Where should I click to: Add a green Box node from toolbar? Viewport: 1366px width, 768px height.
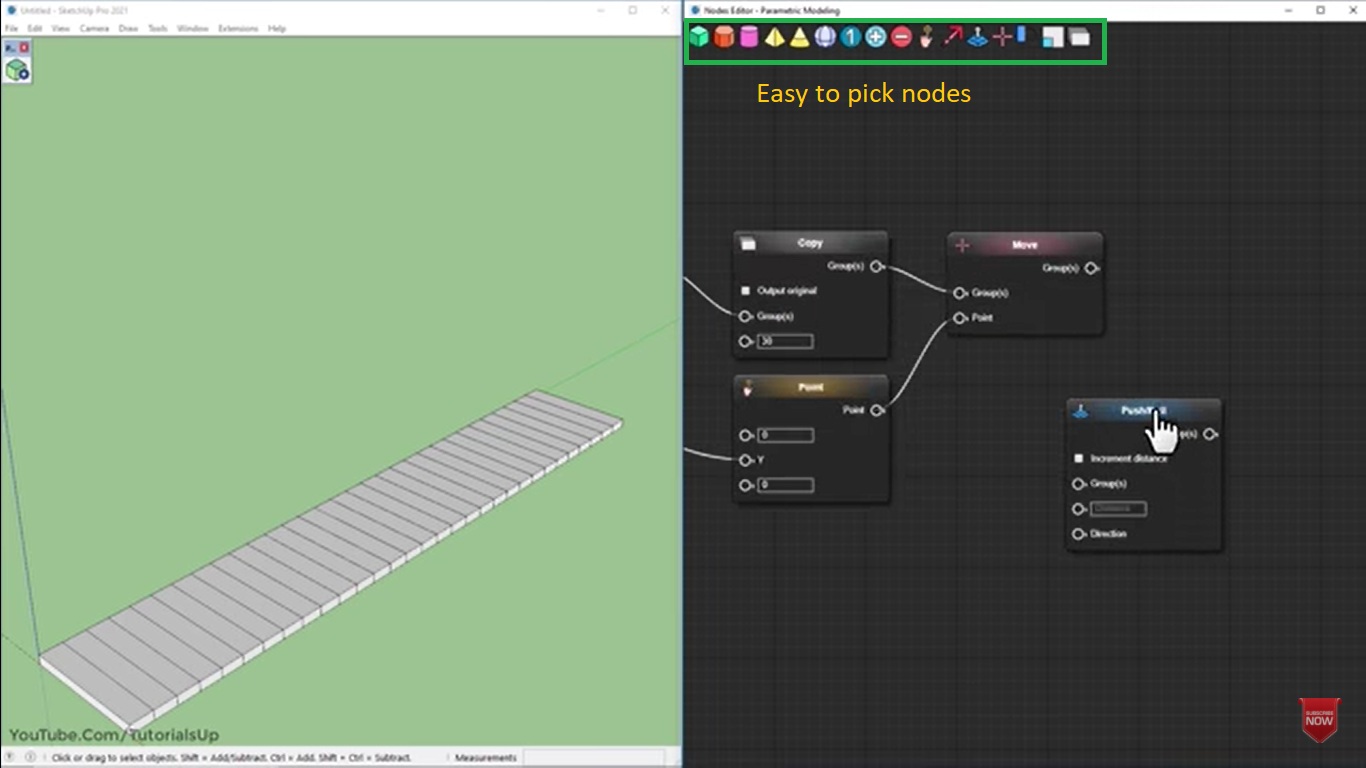point(699,38)
